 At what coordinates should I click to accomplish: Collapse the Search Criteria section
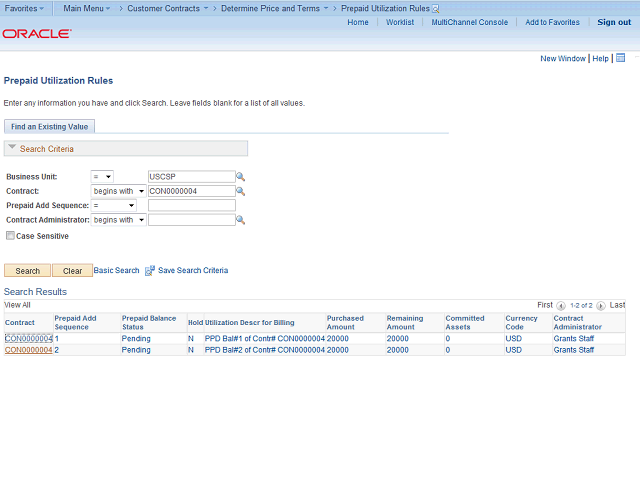coord(12,147)
